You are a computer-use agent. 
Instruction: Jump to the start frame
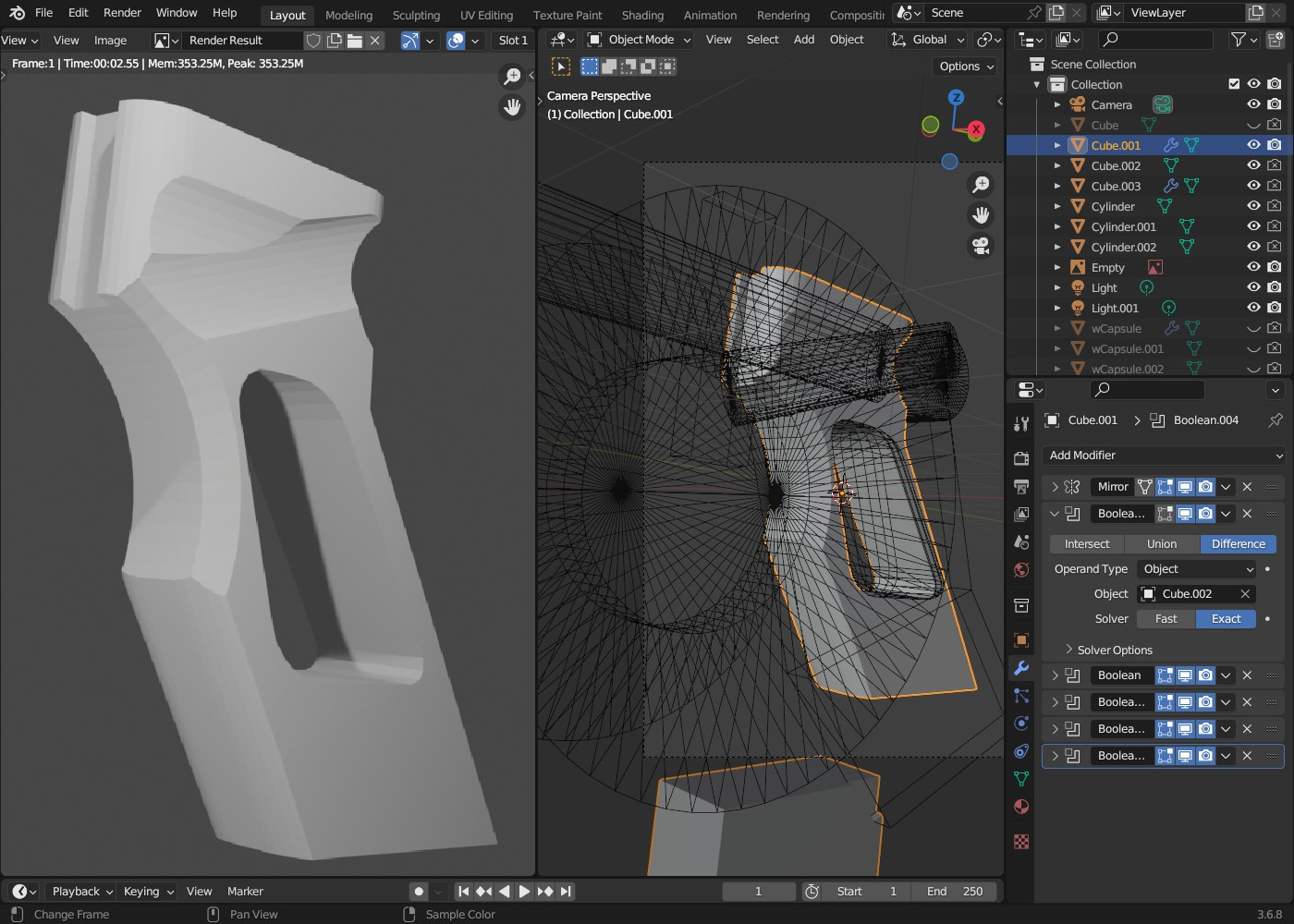[463, 891]
